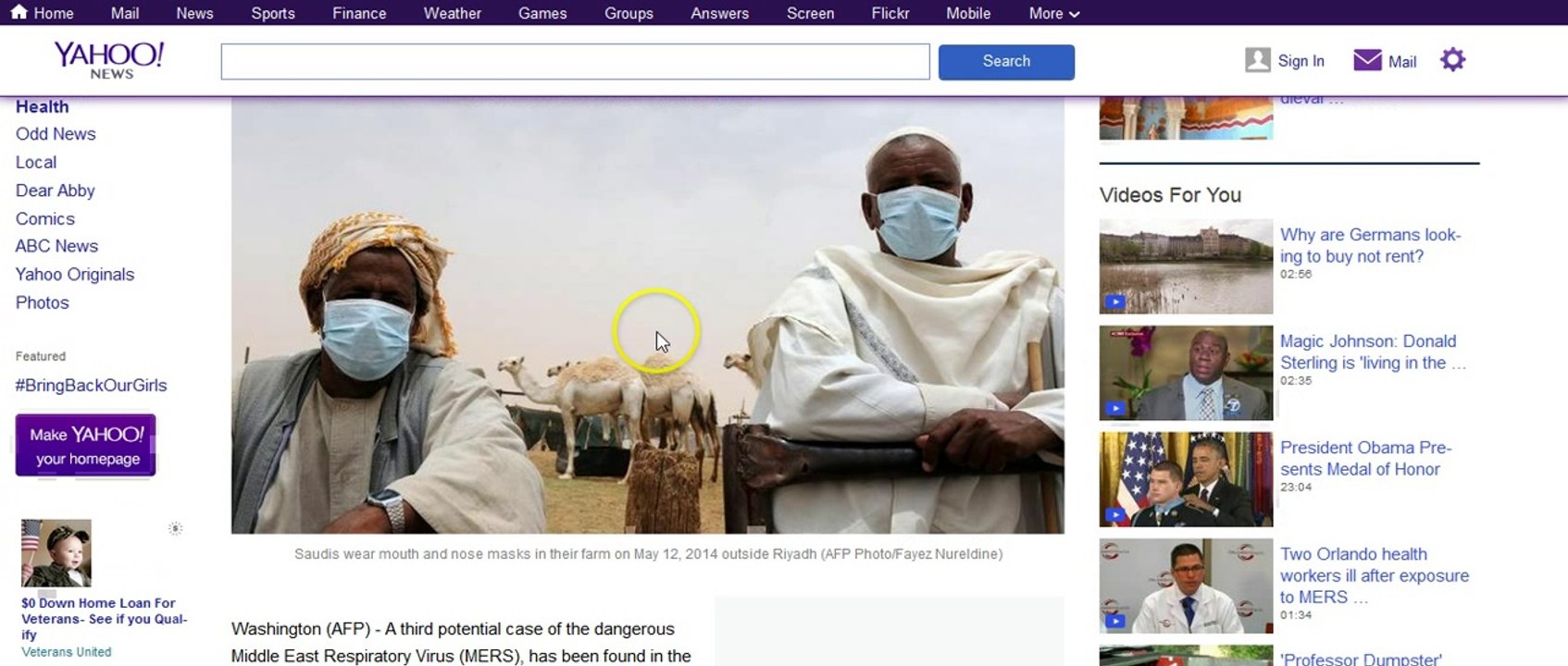
Task: Click the ad choices icon above veterans ad
Action: (175, 528)
